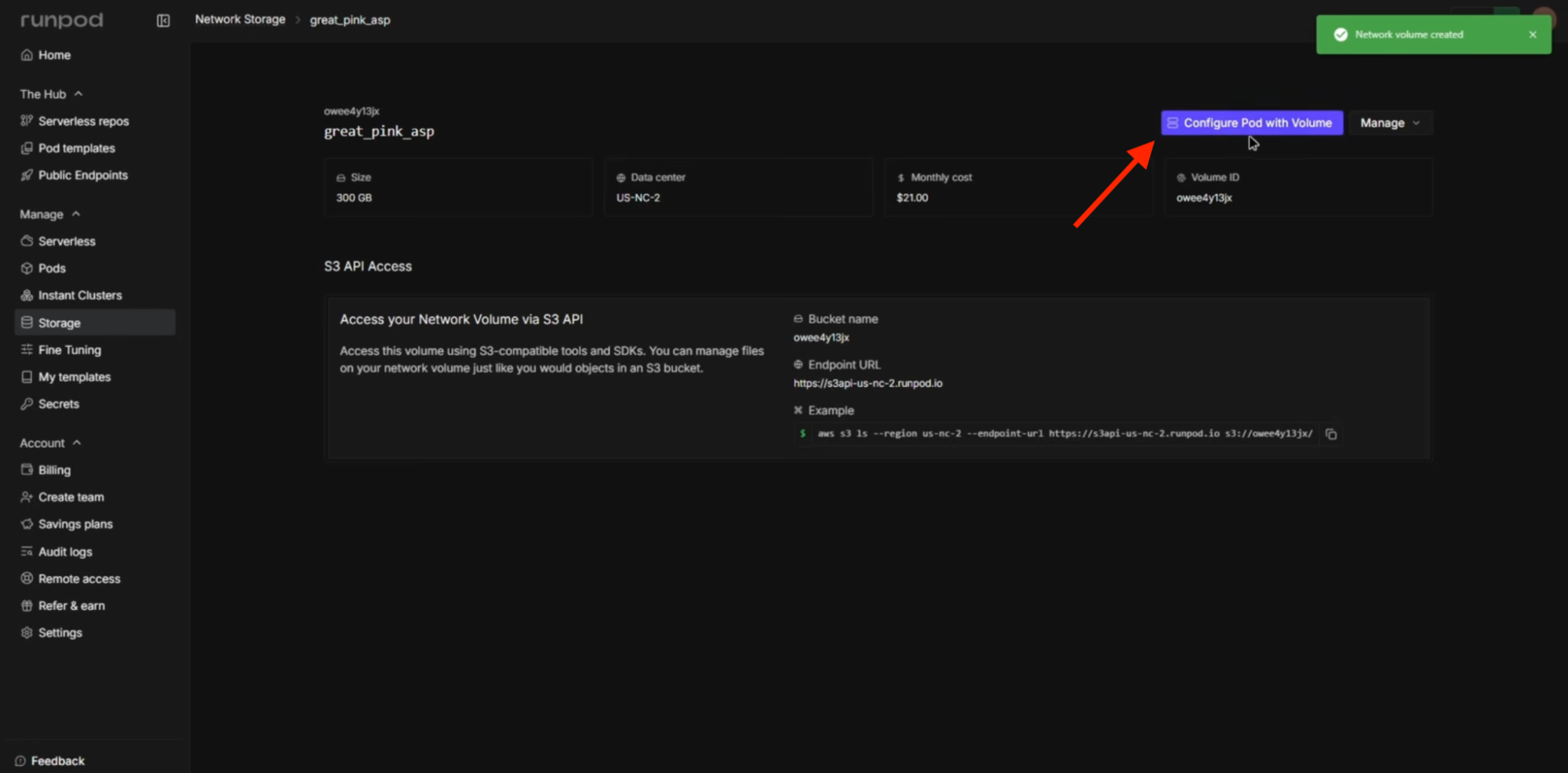Dismiss the Network volume created notification
The width and height of the screenshot is (1568, 773).
(x=1533, y=35)
